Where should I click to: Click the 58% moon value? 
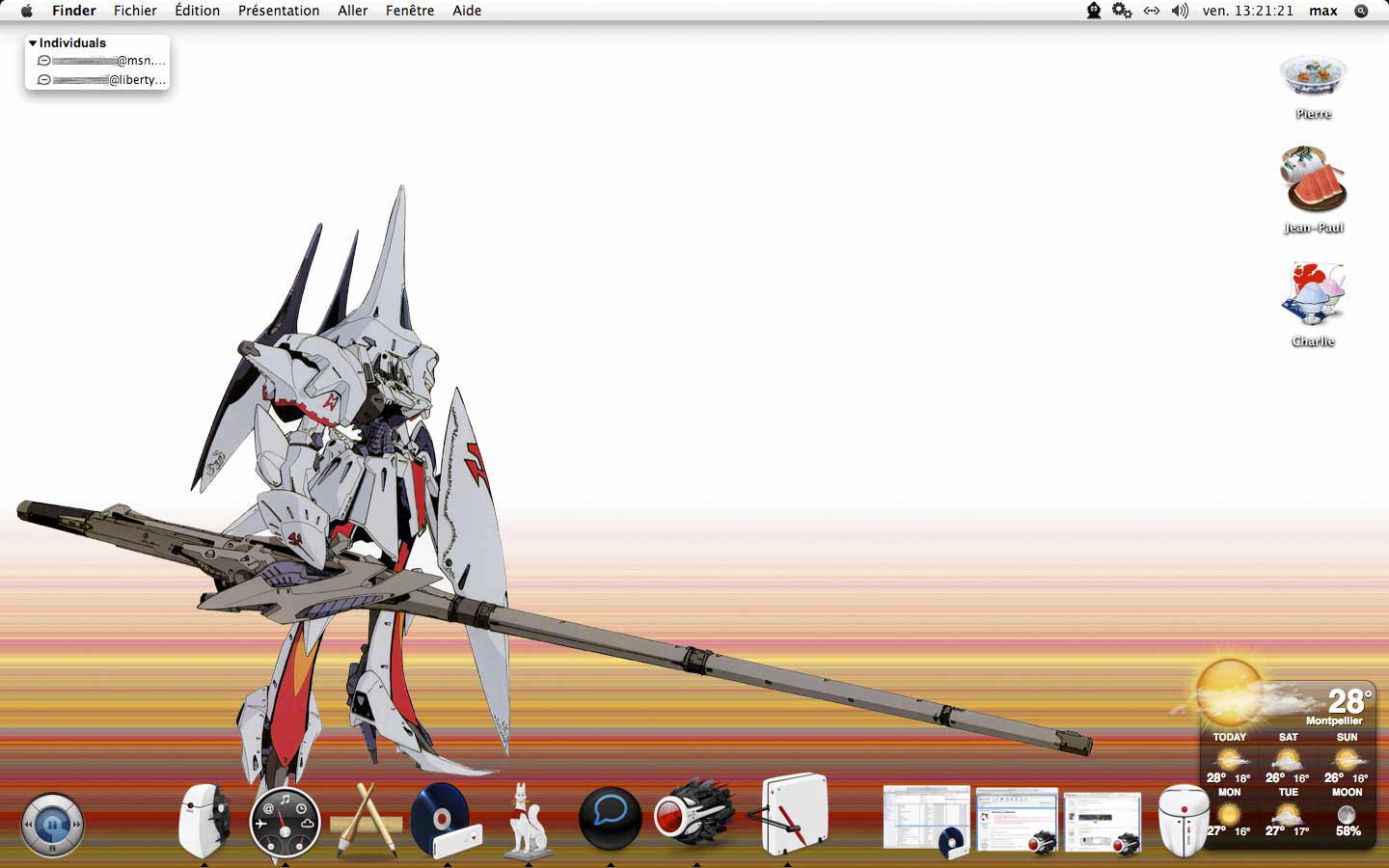[1348, 831]
